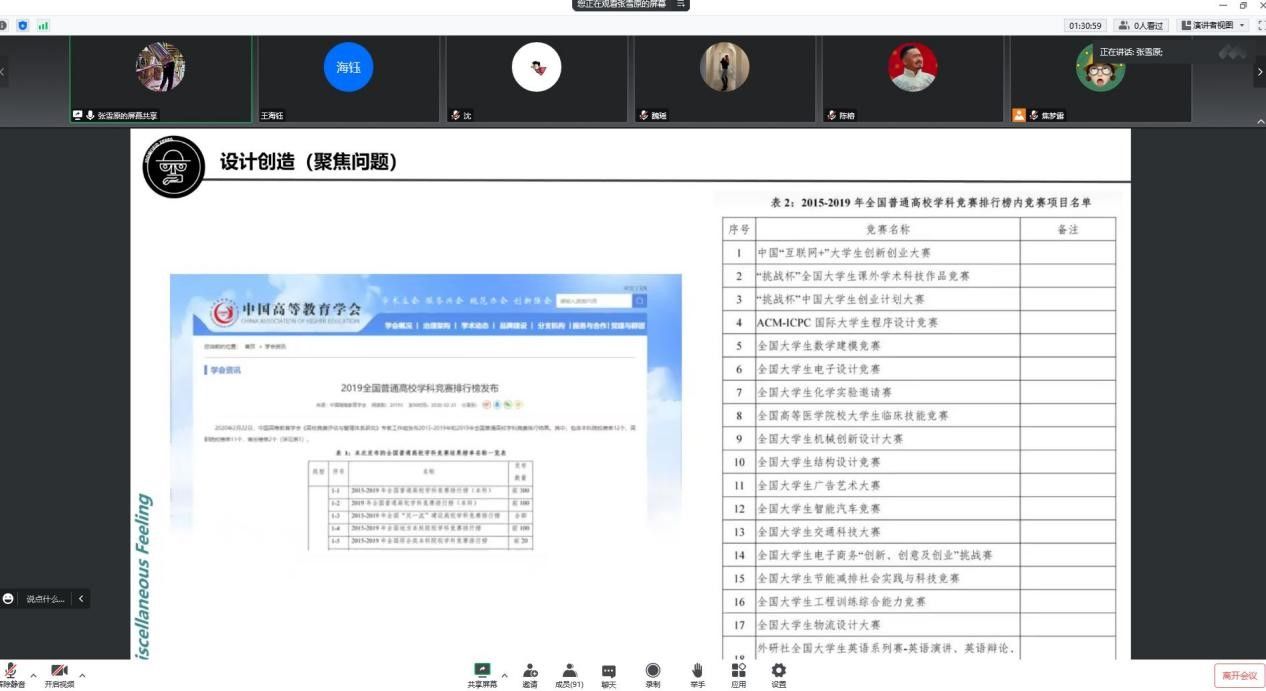Screen dimensions: 1266x691
Task: Click the 0人看过 viewers indicator
Action: (x=1141, y=25)
